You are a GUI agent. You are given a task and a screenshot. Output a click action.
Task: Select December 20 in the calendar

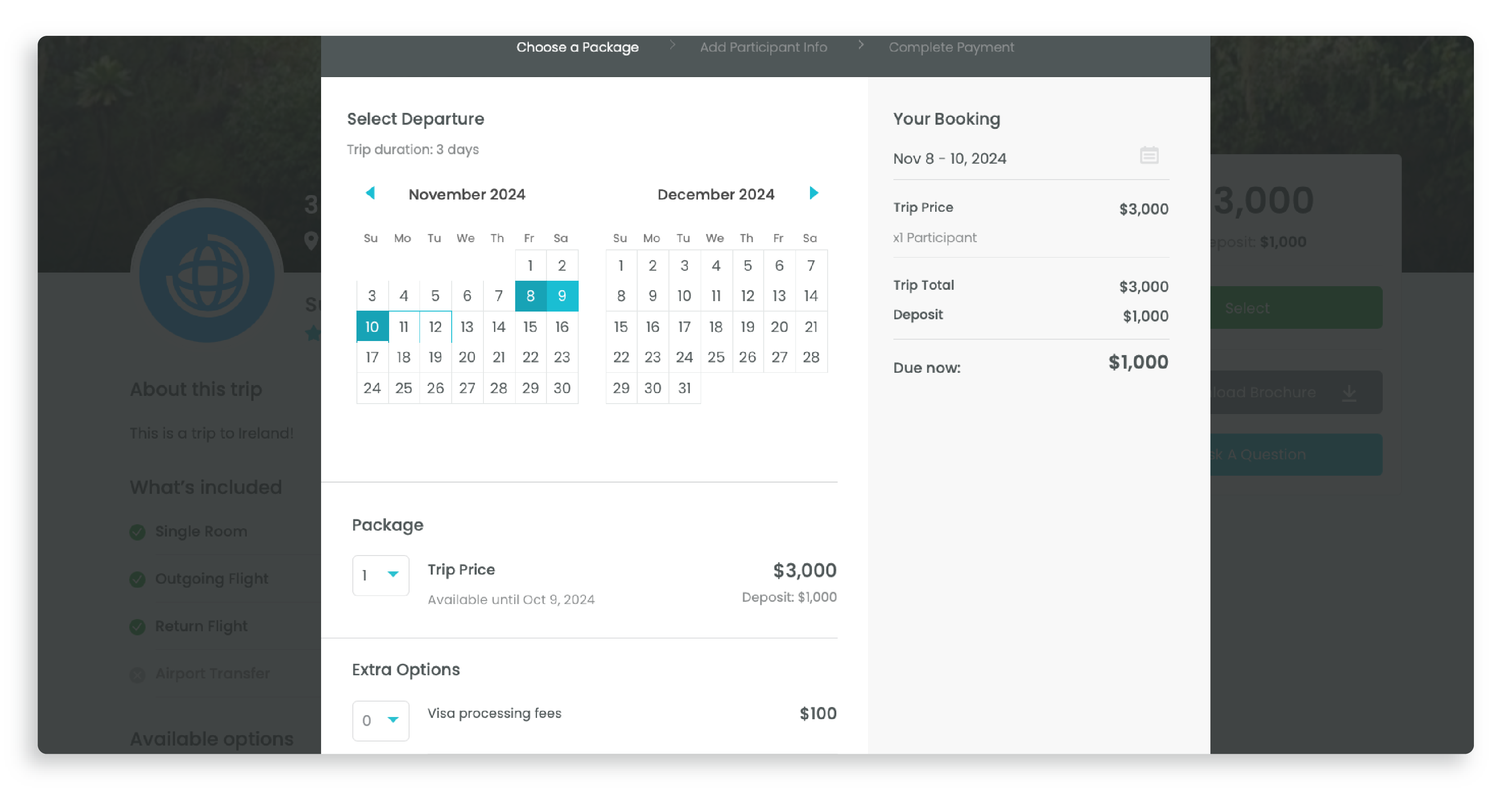pyautogui.click(x=779, y=327)
